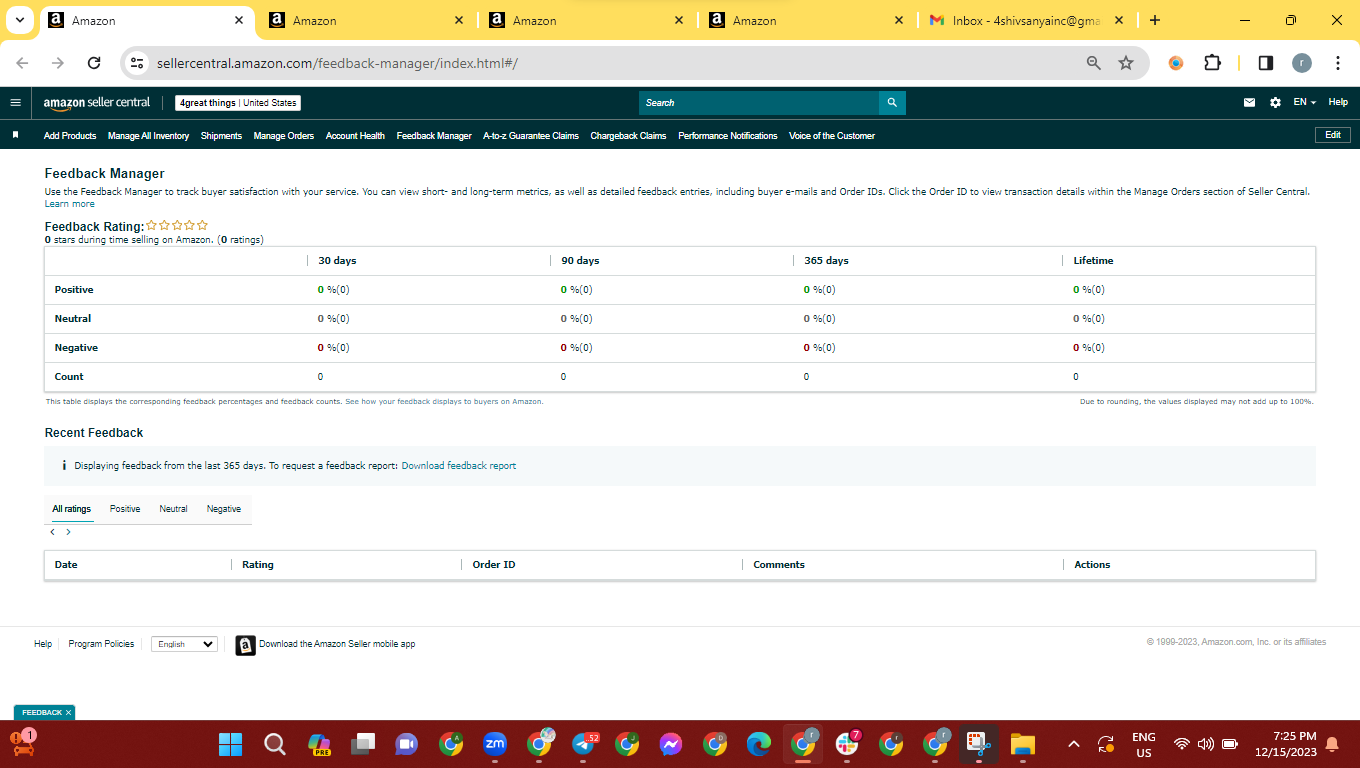The height and width of the screenshot is (768, 1360).
Task: Open Zoom from the taskbar
Action: coord(495,744)
